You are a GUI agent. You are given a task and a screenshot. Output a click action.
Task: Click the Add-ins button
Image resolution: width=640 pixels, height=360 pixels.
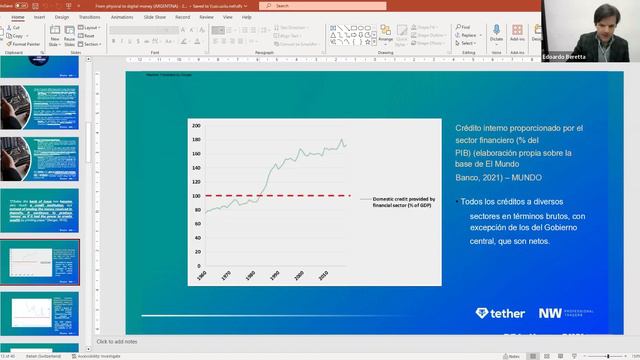[517, 33]
